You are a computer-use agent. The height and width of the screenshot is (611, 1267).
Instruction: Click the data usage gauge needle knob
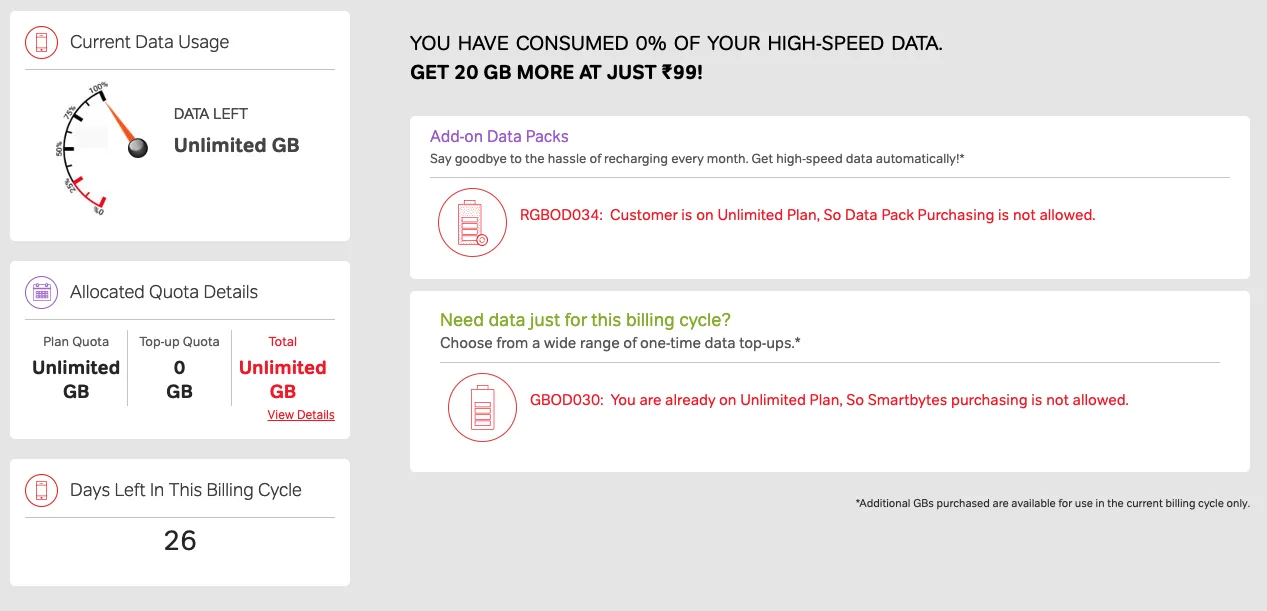click(x=138, y=147)
